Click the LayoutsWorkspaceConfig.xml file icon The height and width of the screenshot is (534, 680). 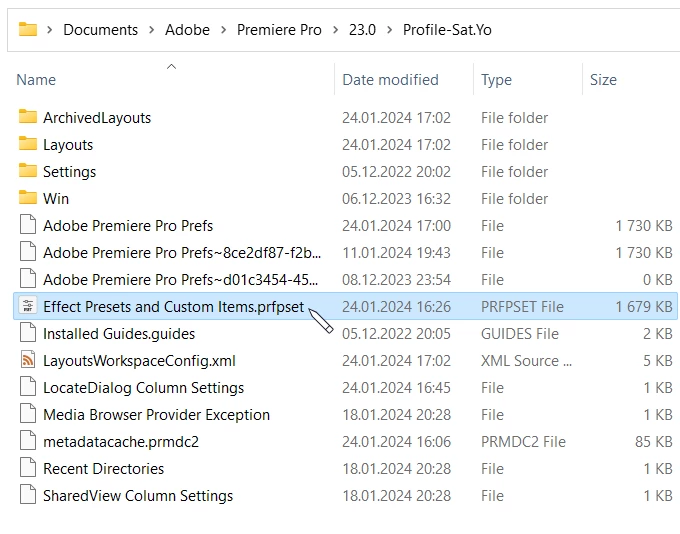[28, 360]
